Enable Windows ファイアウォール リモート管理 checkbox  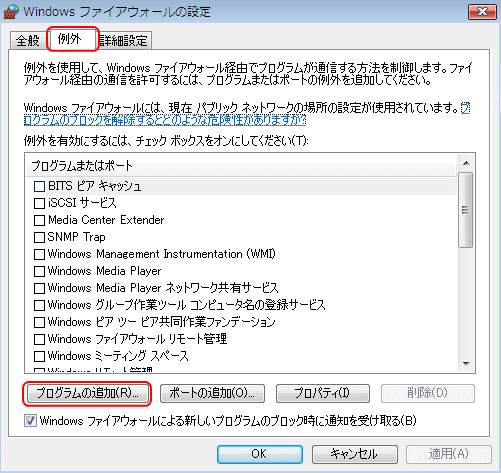[40, 339]
